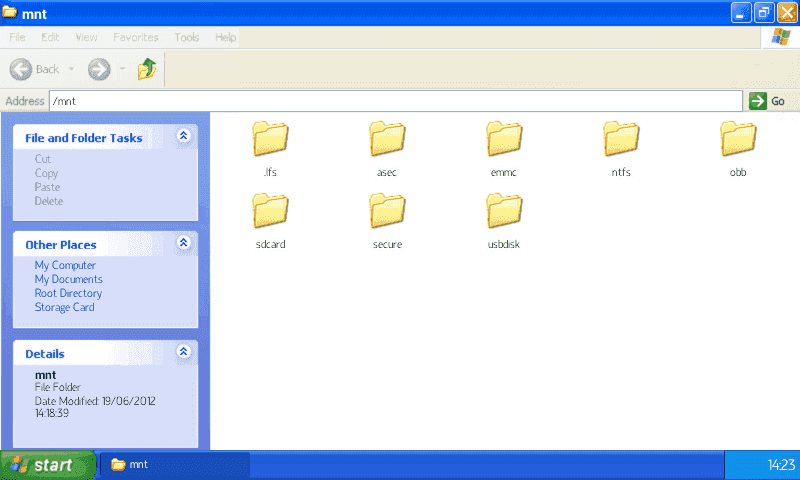Viewport: 800px width, 480px height.
Task: Open the emmc folder icon
Action: 504,138
